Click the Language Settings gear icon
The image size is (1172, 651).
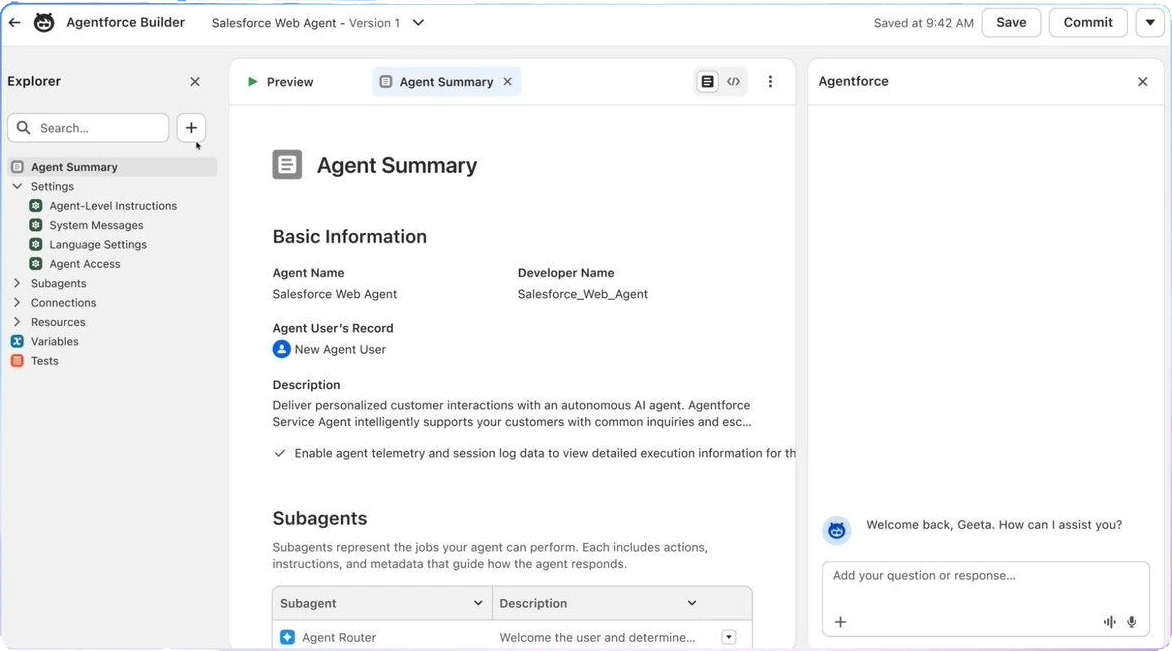click(36, 244)
